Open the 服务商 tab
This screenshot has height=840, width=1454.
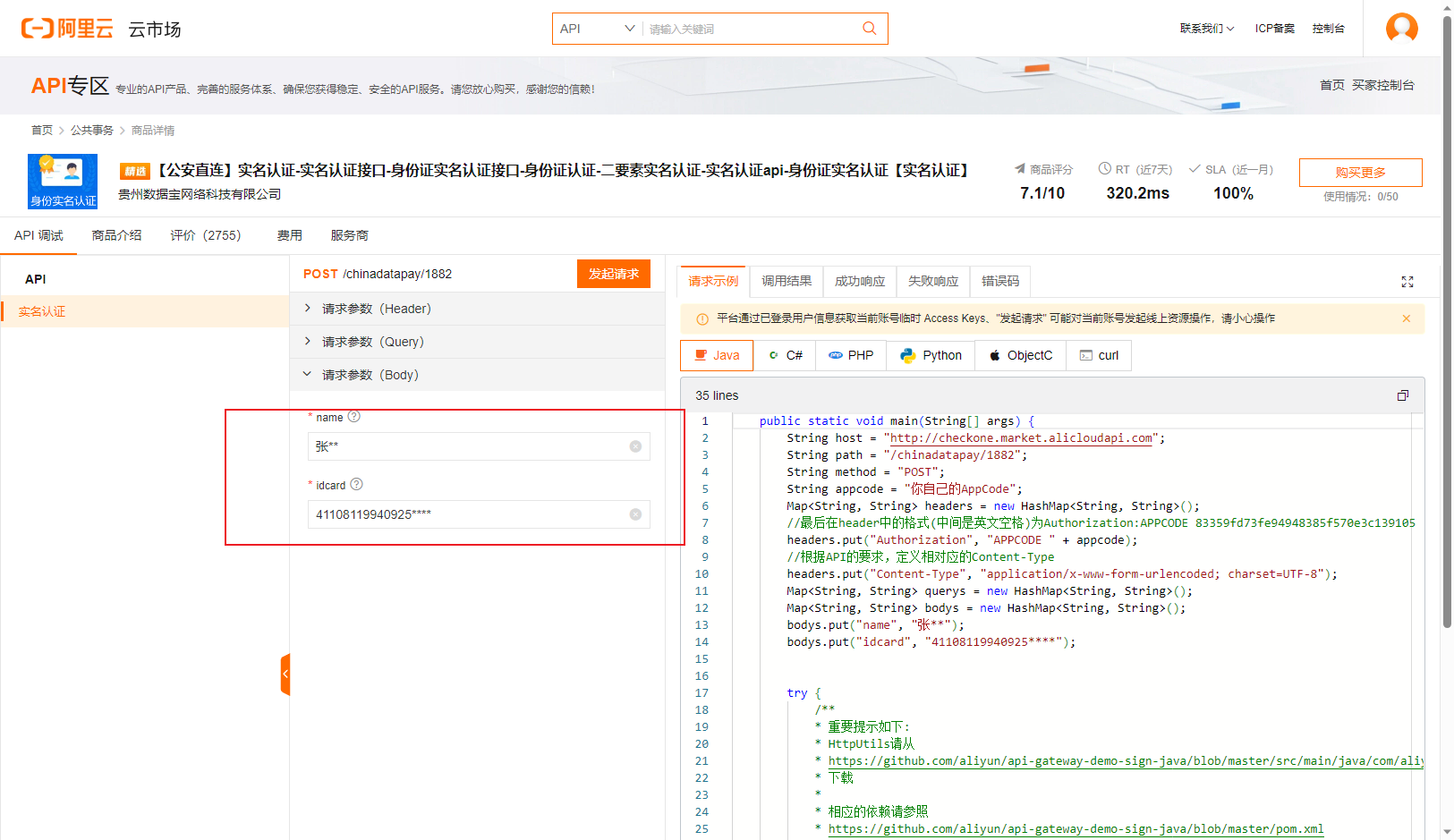click(x=349, y=235)
